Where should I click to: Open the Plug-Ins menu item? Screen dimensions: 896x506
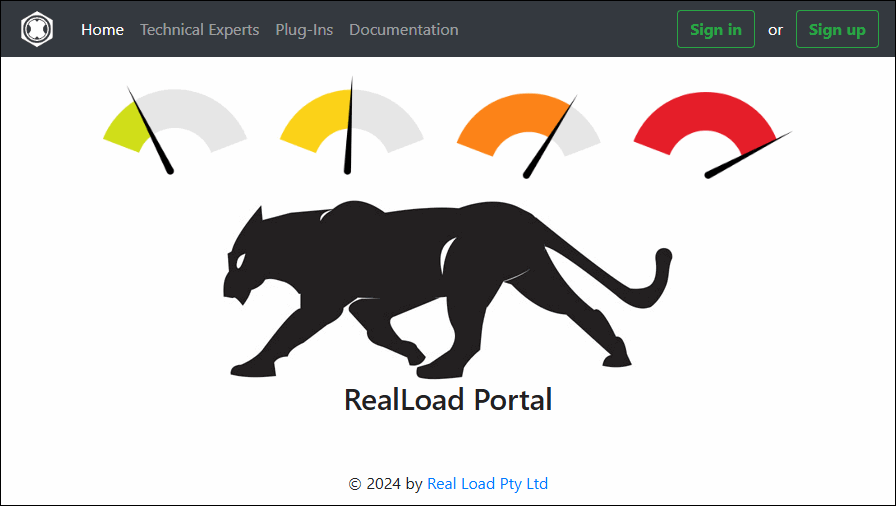click(304, 30)
